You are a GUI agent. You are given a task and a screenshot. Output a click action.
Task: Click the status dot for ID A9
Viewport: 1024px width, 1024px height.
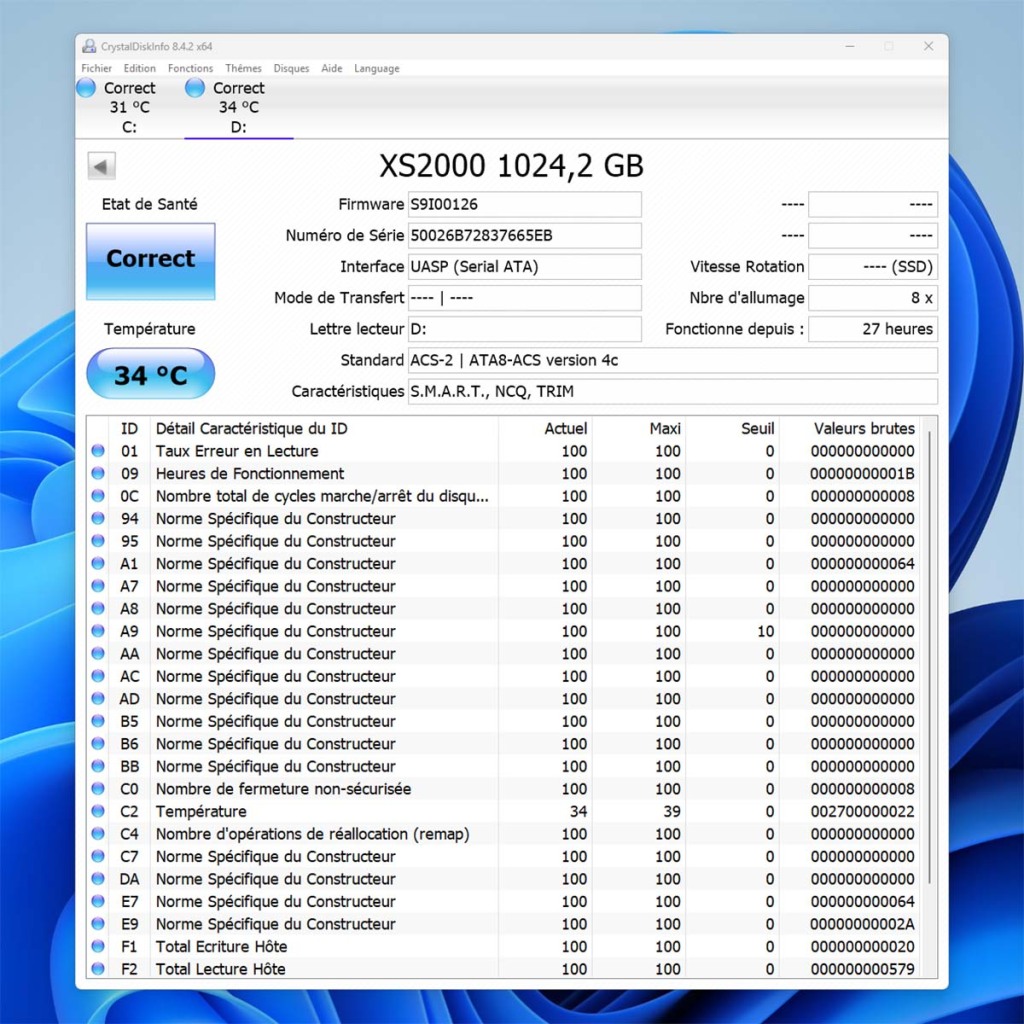(98, 631)
